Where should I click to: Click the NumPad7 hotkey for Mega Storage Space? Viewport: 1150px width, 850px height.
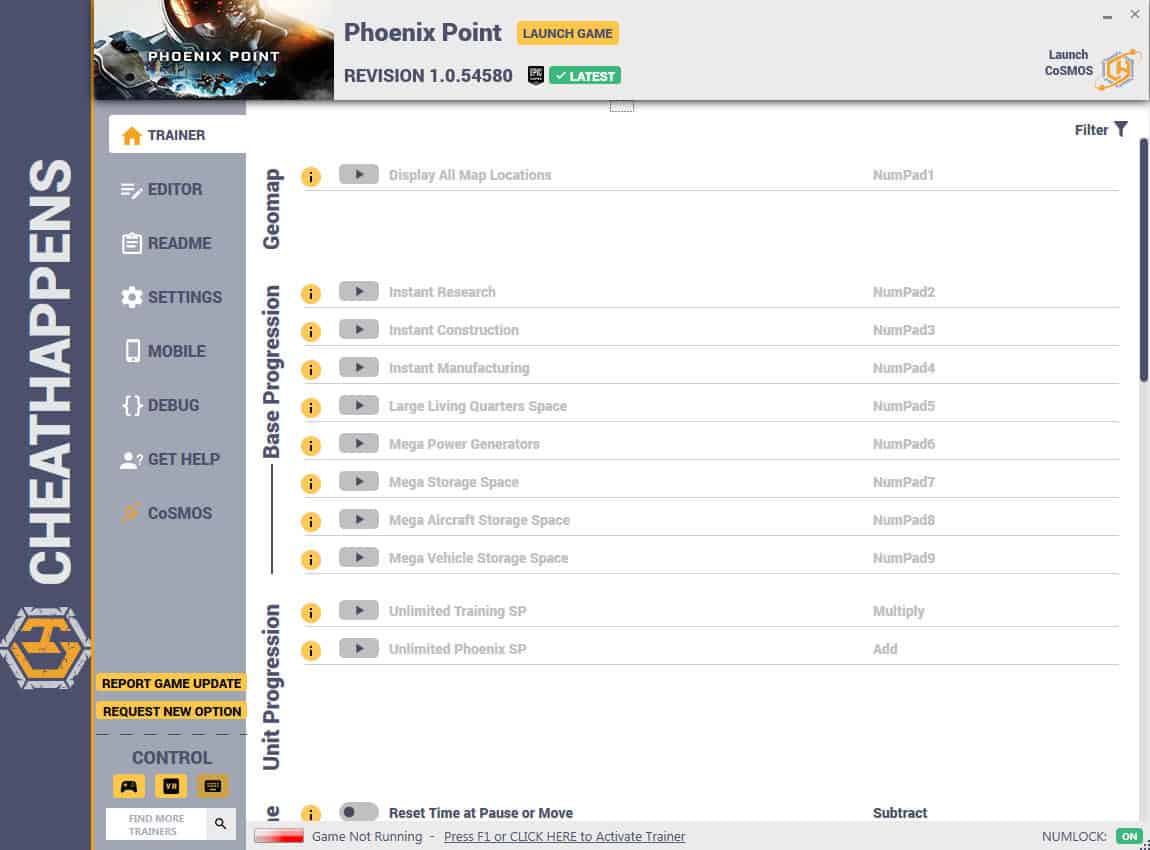[904, 483]
